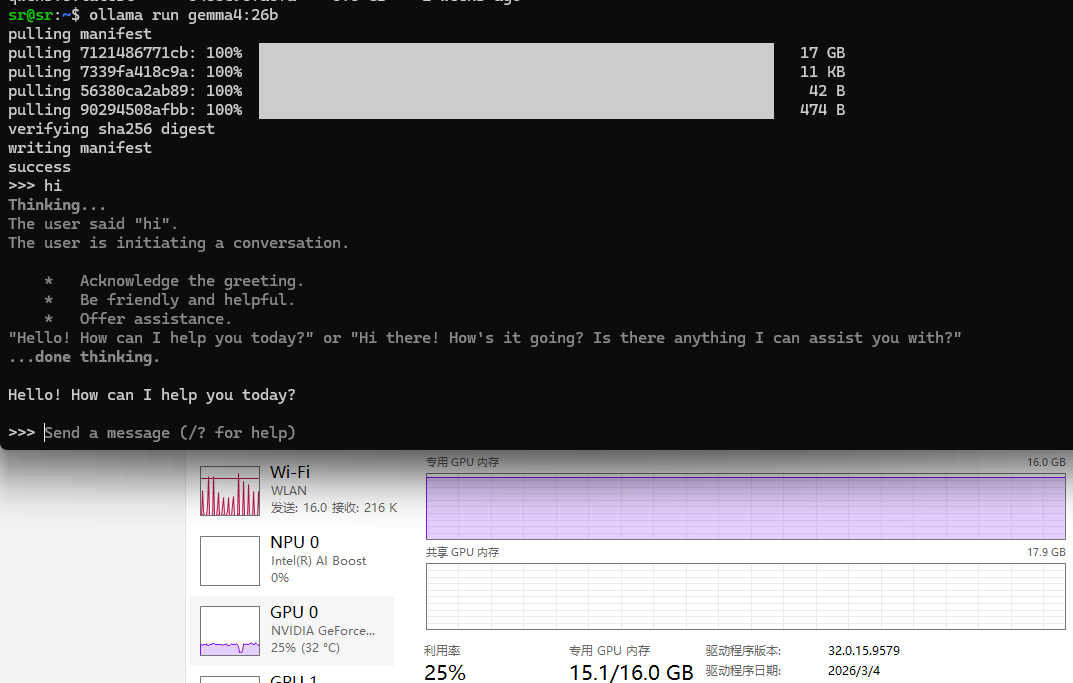Select the Wi-Fi entry in Task Manager sidebar
This screenshot has width=1073, height=683.
tap(292, 490)
